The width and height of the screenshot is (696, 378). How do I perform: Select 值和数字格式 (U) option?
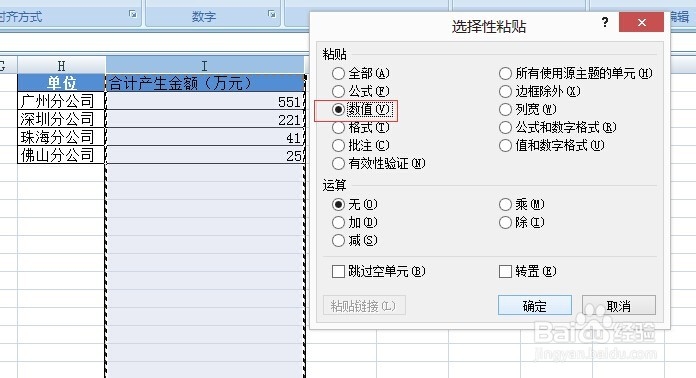[x=552, y=146]
